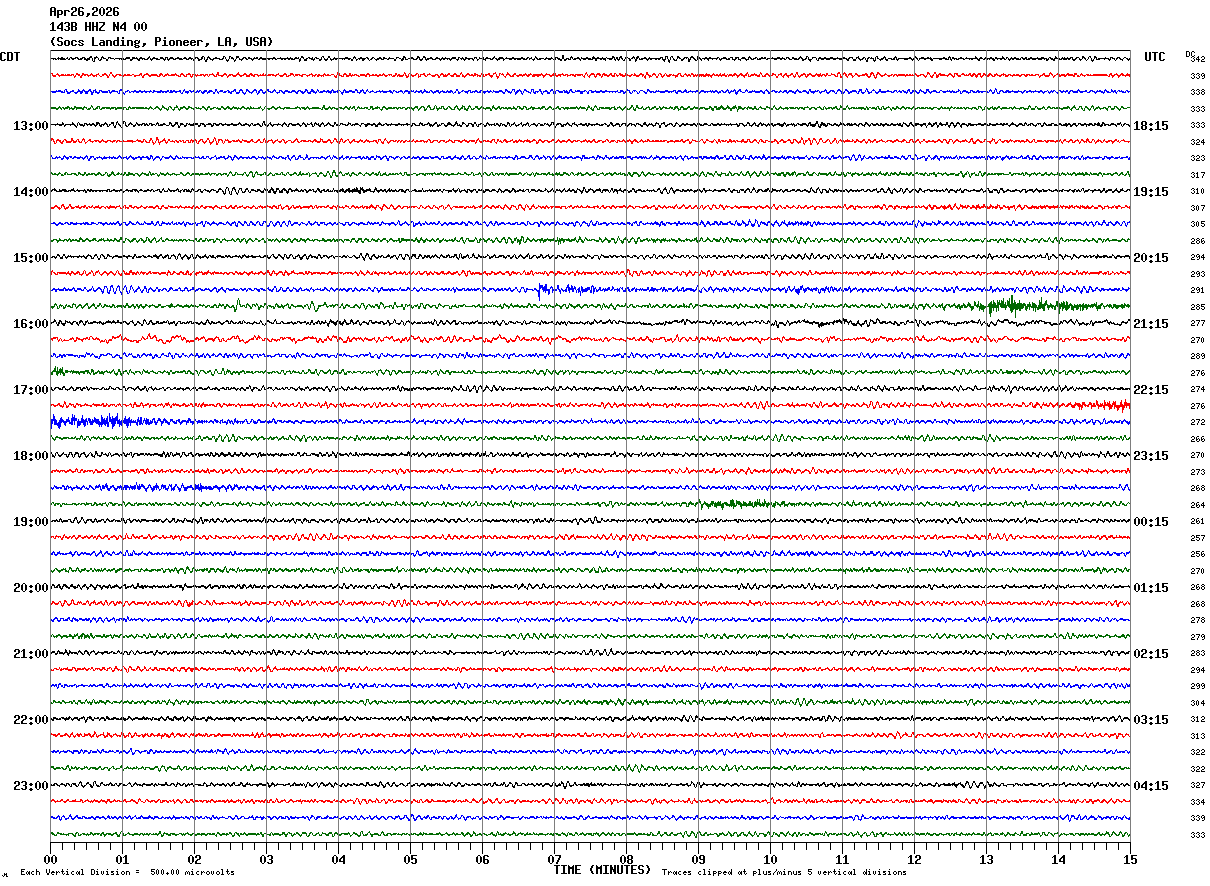
Task: Select the 23:00 CDT time marker
Action: 30,786
